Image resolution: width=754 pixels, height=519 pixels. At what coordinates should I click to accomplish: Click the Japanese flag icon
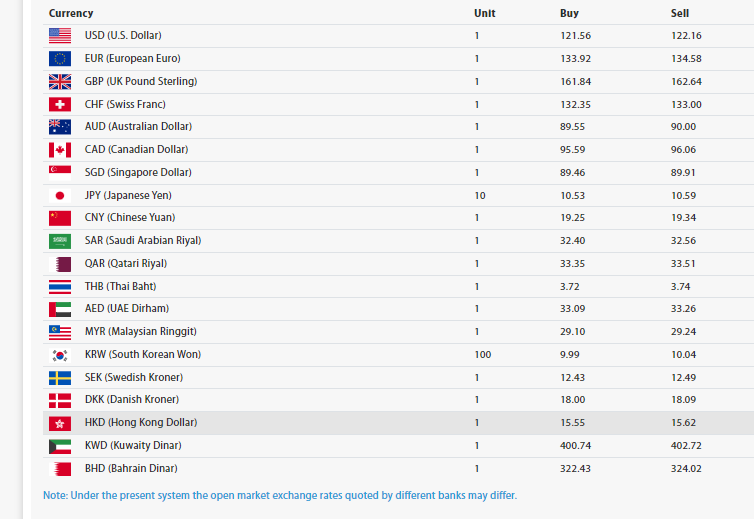click(60, 196)
